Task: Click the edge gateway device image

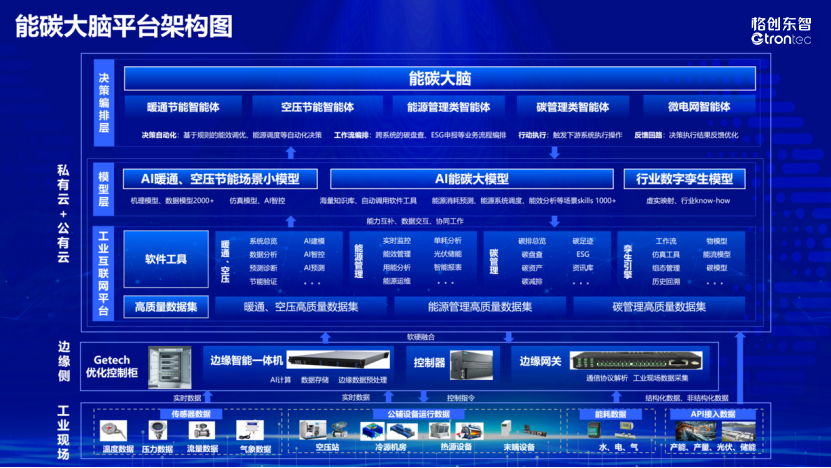Action: (x=636, y=360)
